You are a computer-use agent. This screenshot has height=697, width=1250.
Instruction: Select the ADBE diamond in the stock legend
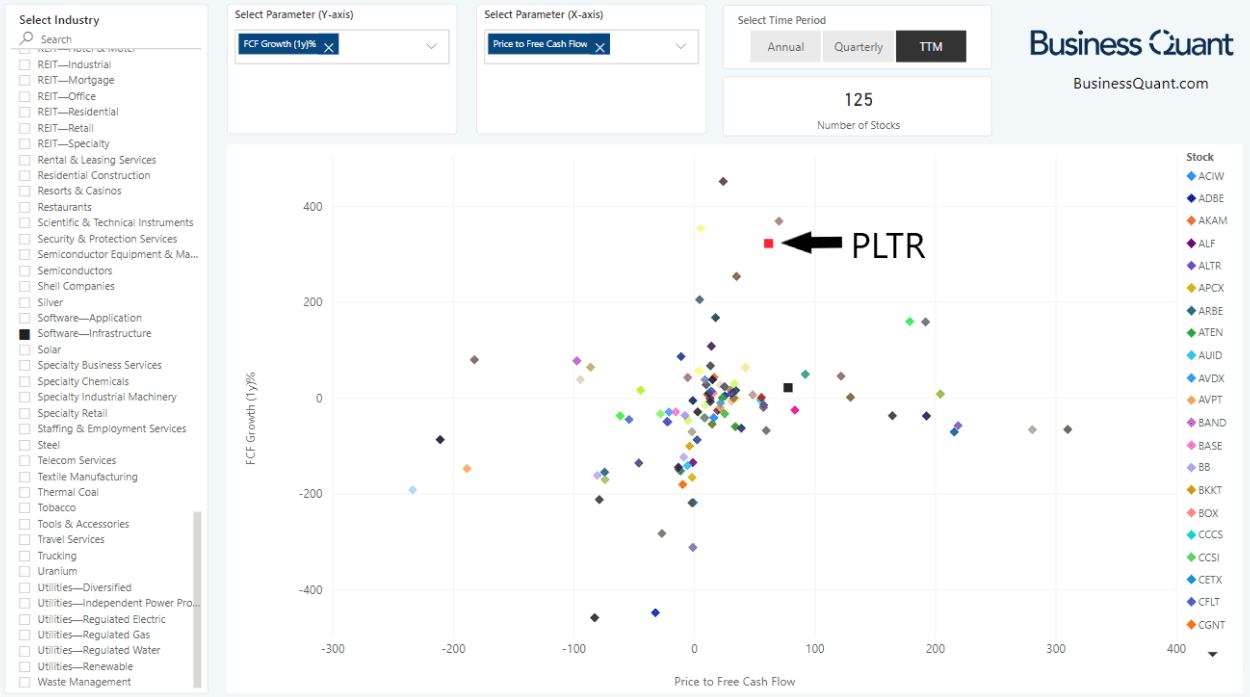tap(1191, 198)
